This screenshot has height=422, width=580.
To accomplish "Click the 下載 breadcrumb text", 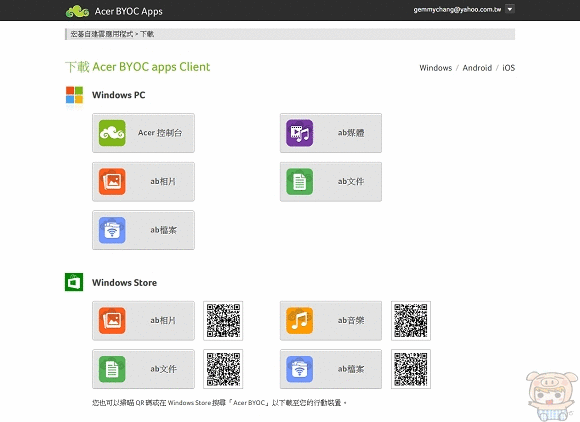I will coord(147,34).
